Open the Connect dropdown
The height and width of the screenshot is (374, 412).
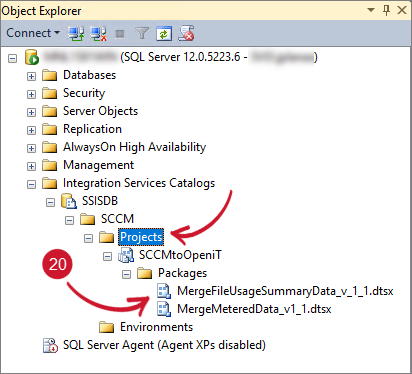33,33
